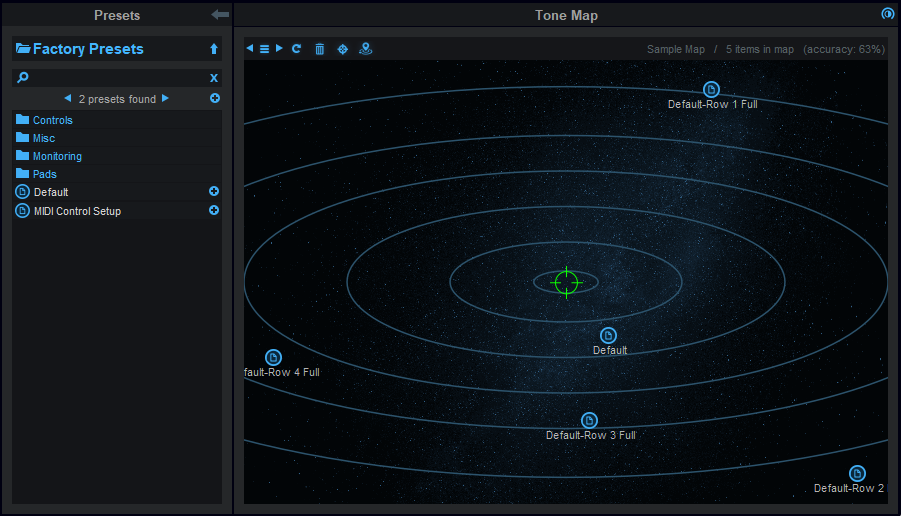Click the Factory Presets folder heading
This screenshot has width=901, height=516.
click(88, 49)
